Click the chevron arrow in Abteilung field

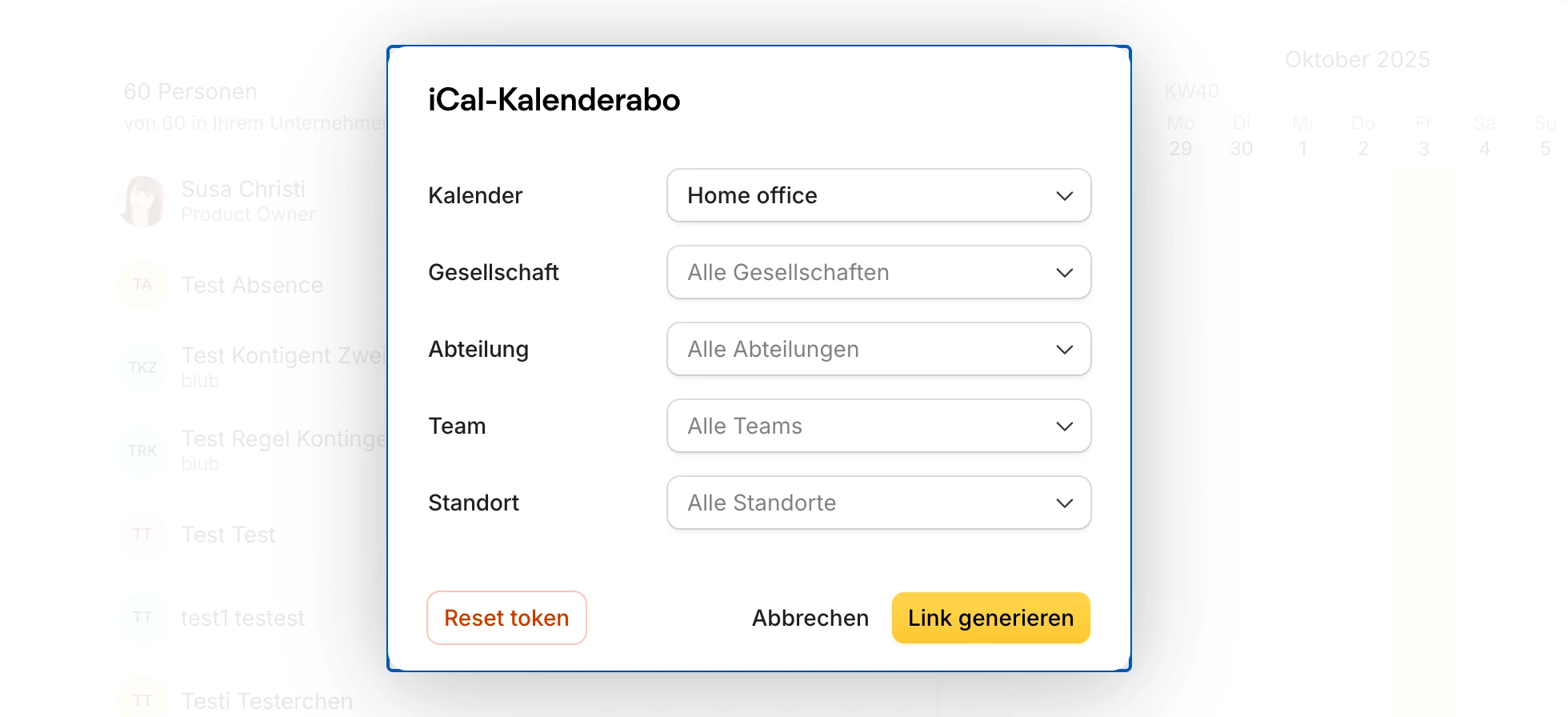tap(1064, 350)
